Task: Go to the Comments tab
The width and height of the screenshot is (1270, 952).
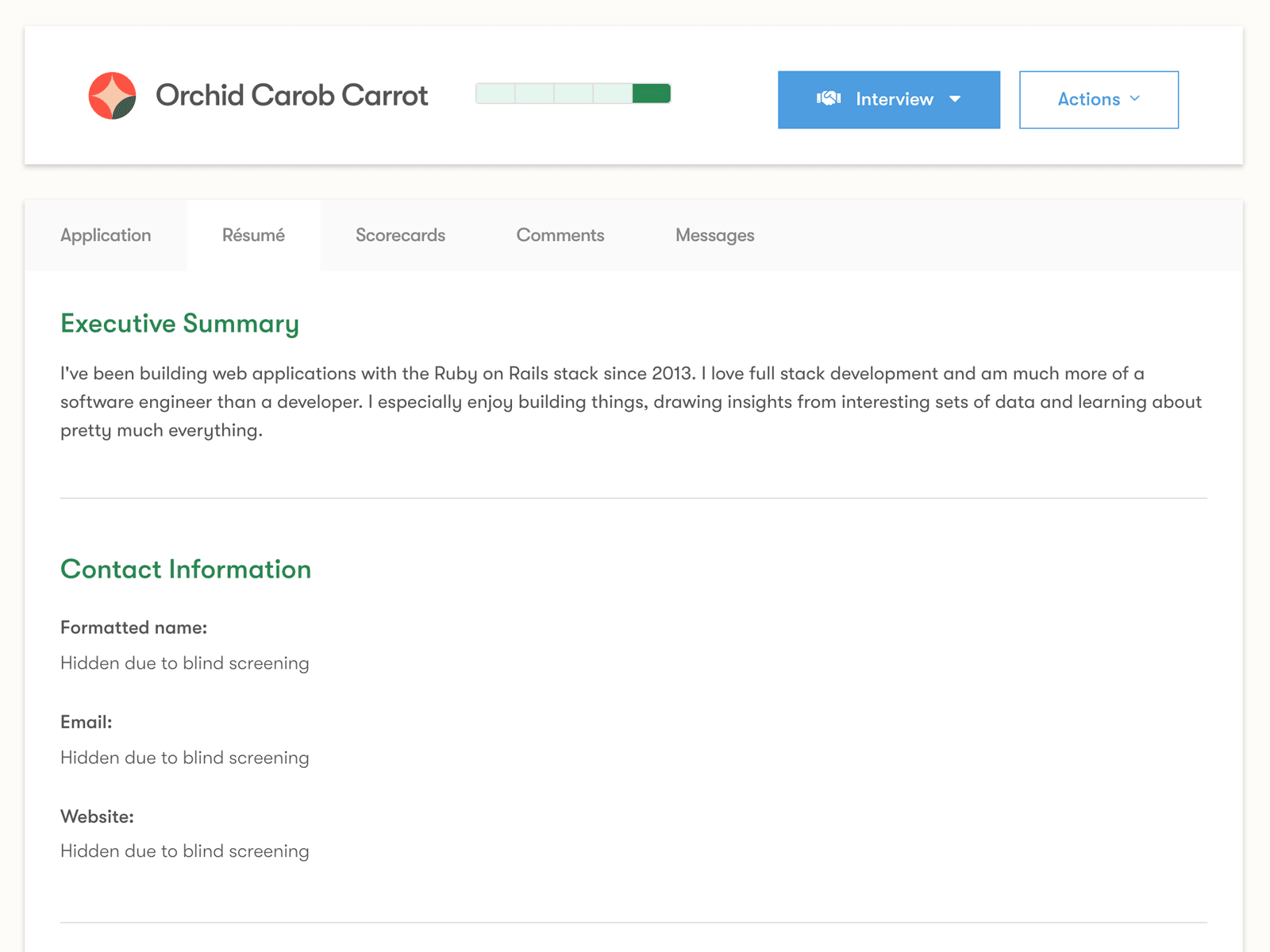Action: (x=560, y=235)
